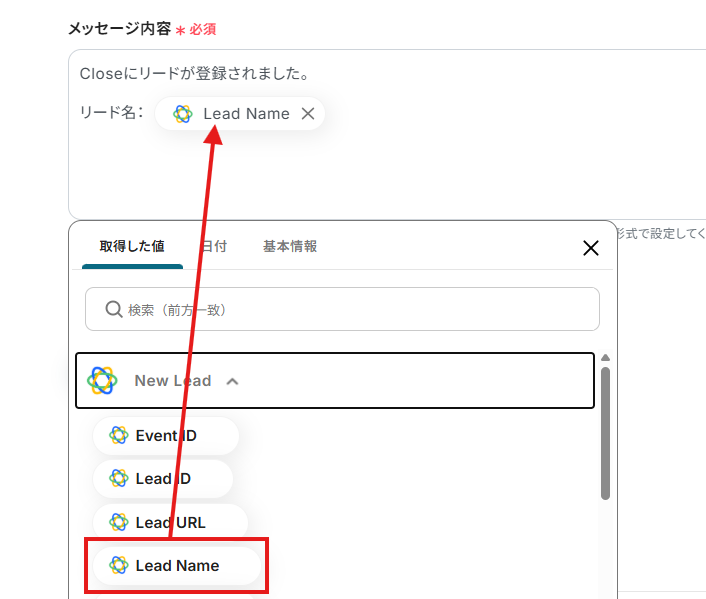Collapse the New Lead section chevron
Viewport: 706px width, 599px height.
click(x=232, y=382)
